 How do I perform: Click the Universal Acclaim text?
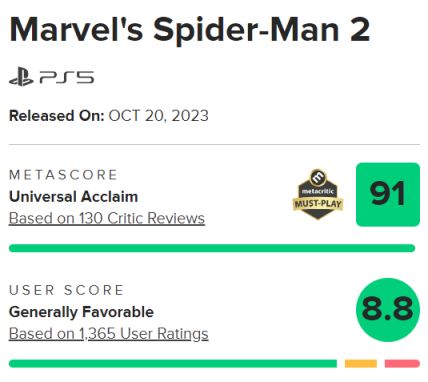73,197
